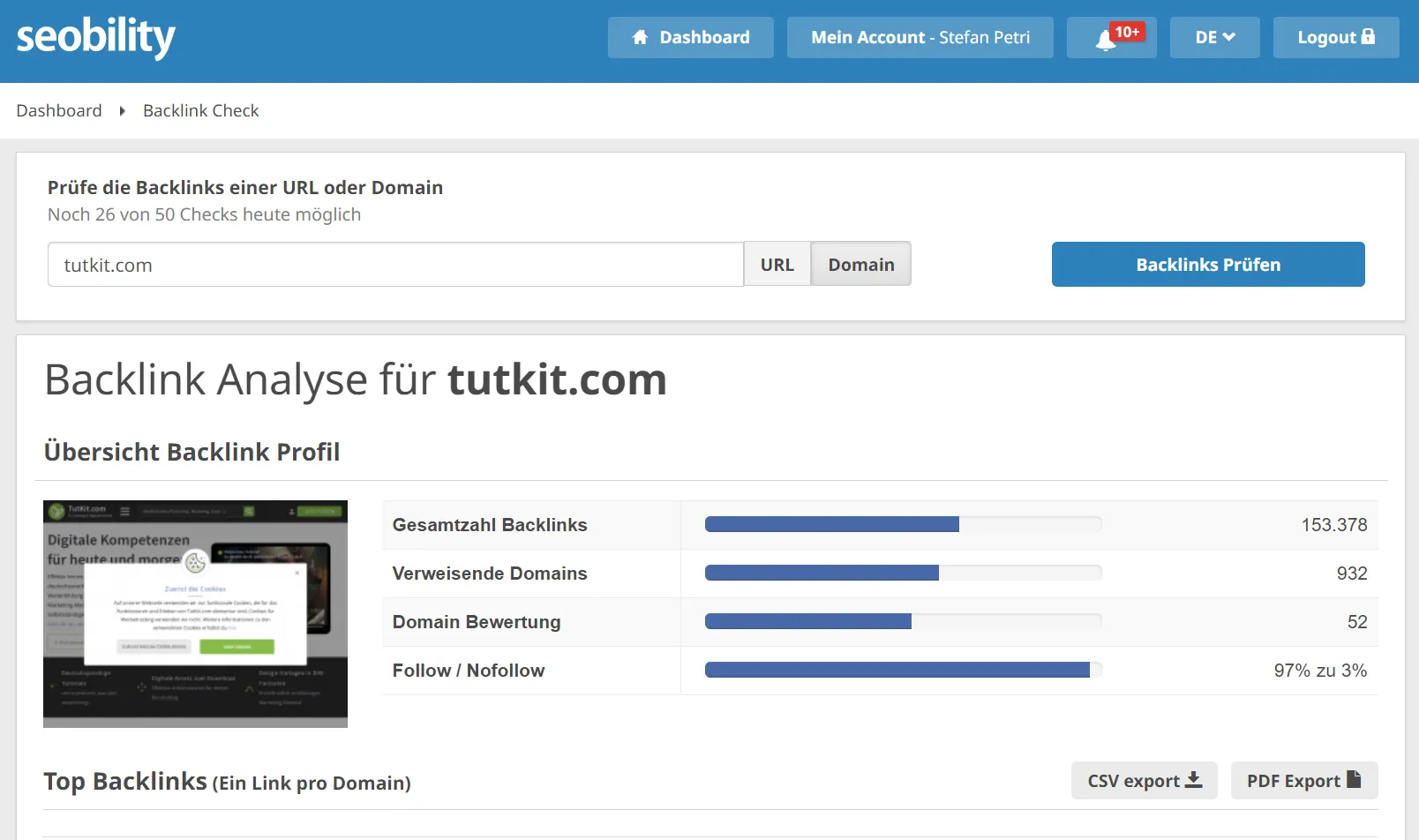The height and width of the screenshot is (840, 1419).
Task: Click the 153.378 backlinks value
Action: pos(1334,525)
